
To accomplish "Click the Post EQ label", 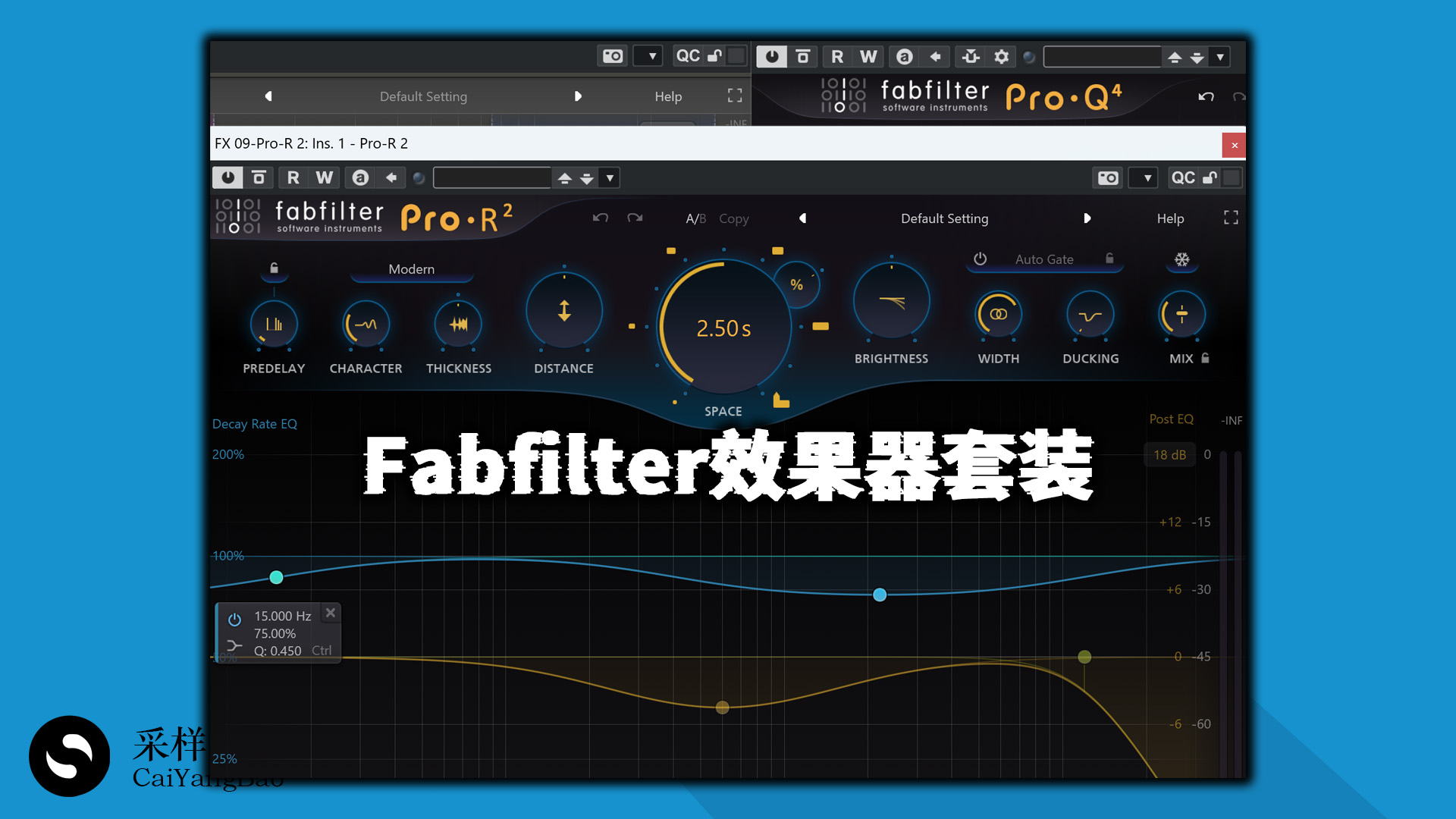I will [1171, 419].
